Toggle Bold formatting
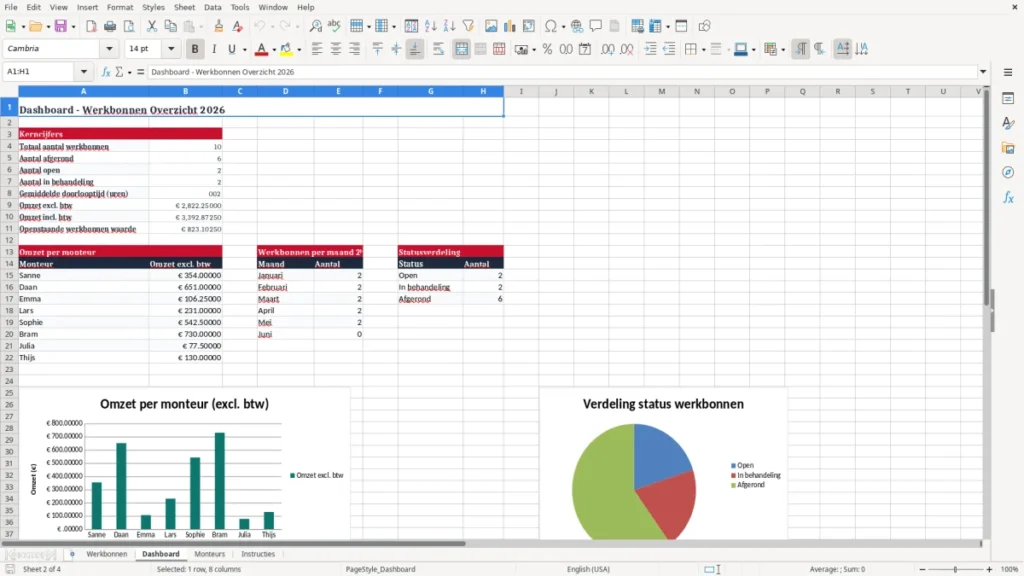The height and width of the screenshot is (576, 1024). click(195, 49)
